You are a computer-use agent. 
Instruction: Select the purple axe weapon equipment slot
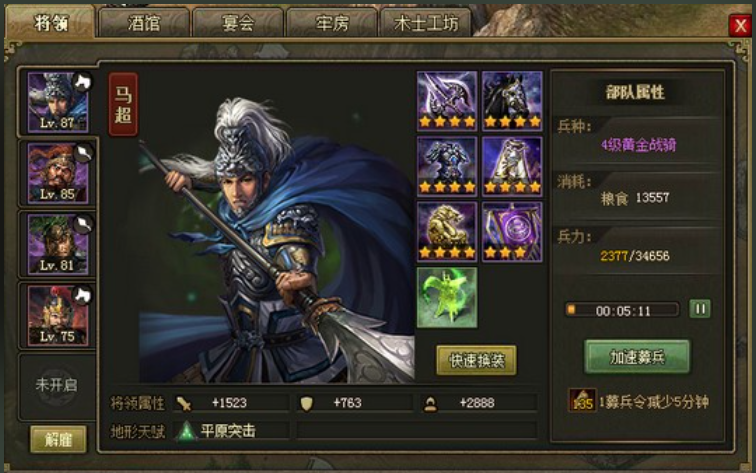coord(447,101)
